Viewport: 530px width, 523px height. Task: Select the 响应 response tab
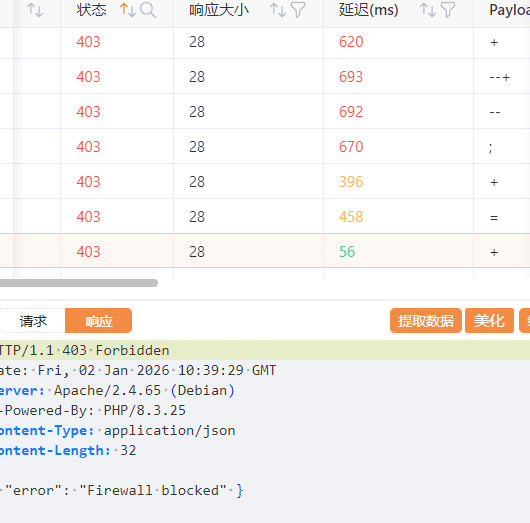[x=98, y=320]
